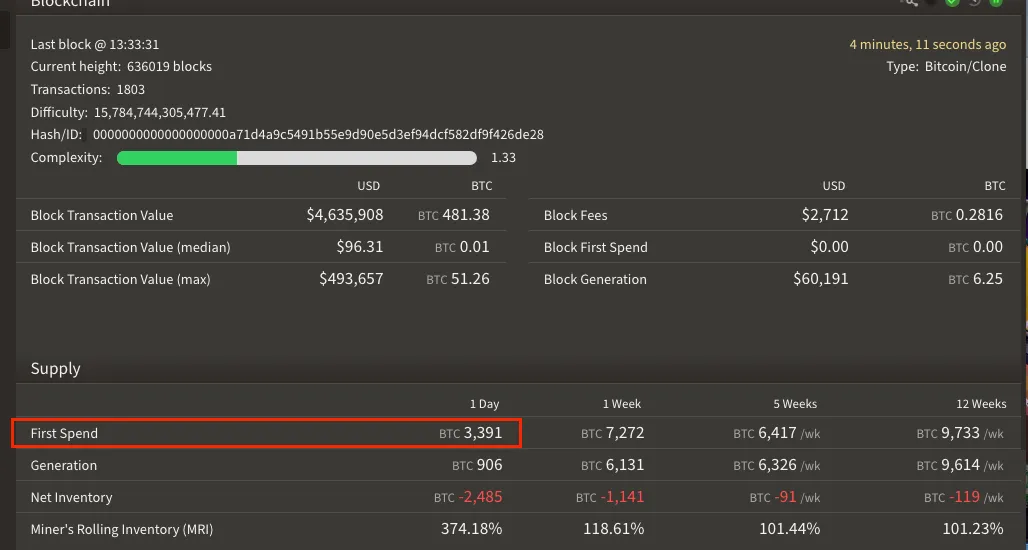The width and height of the screenshot is (1028, 550).
Task: Select the block Hash/ID value
Action: coord(318,135)
